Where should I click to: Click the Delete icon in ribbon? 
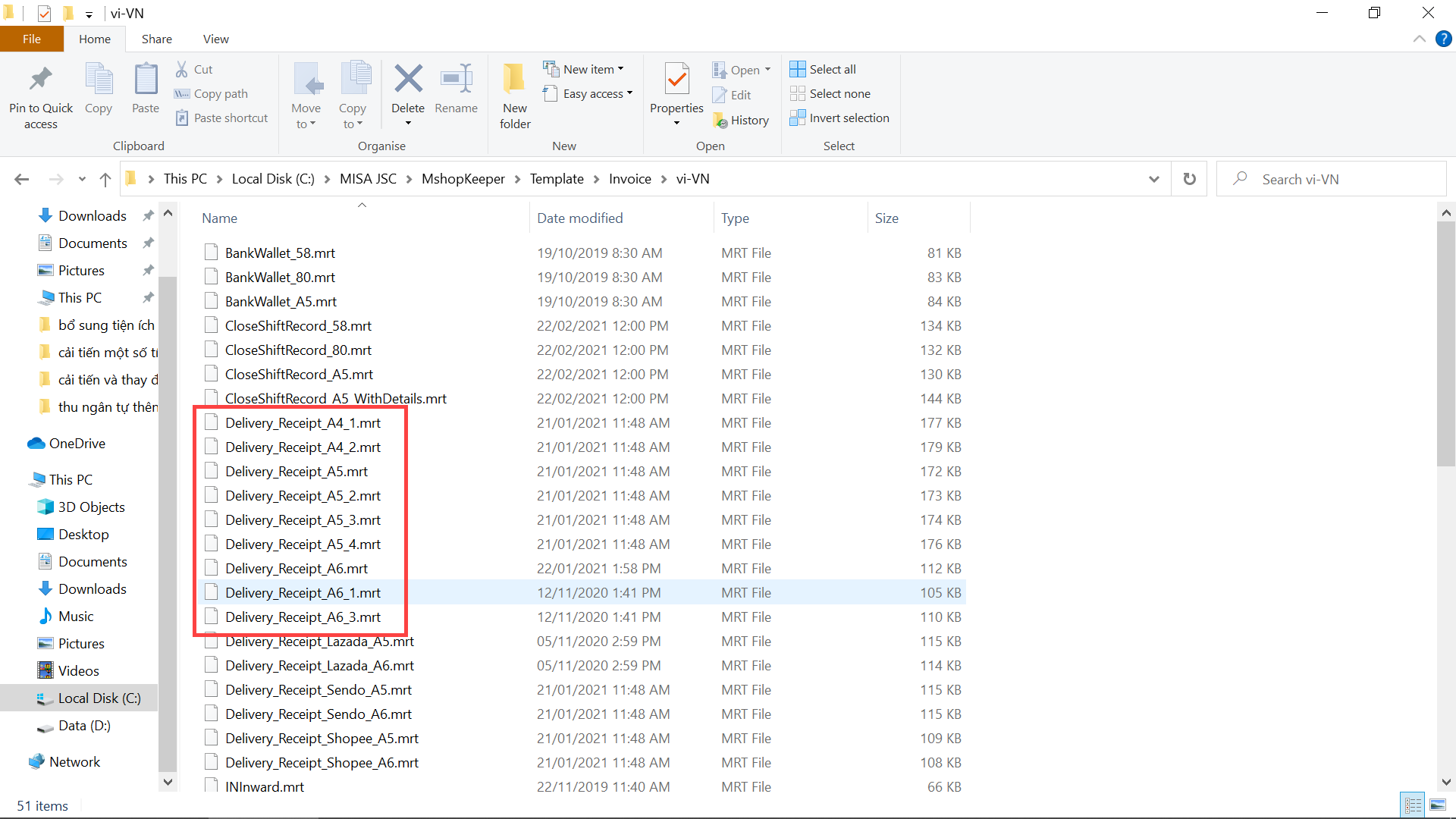click(408, 80)
